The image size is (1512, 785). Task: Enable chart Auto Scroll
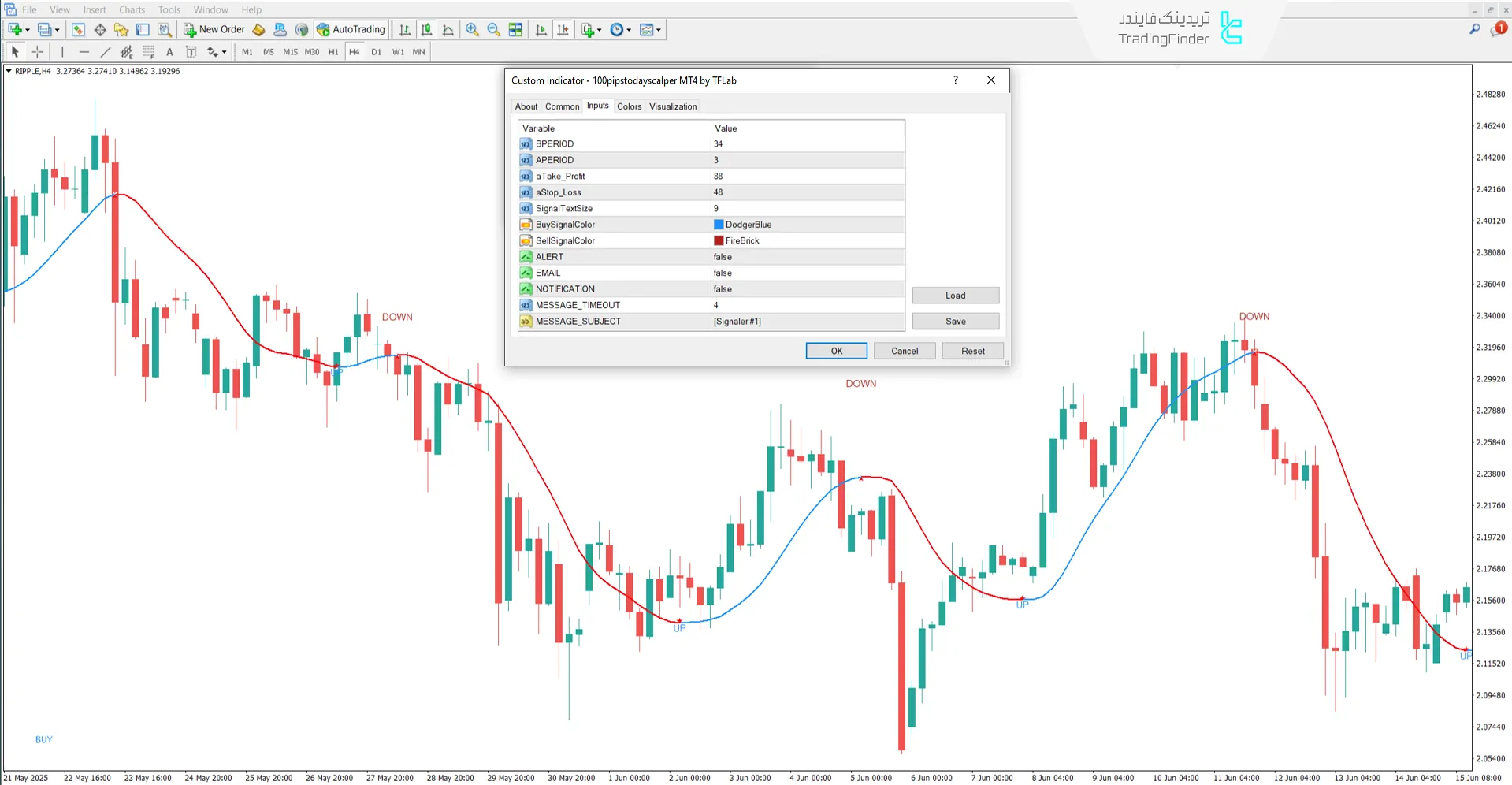(x=541, y=29)
